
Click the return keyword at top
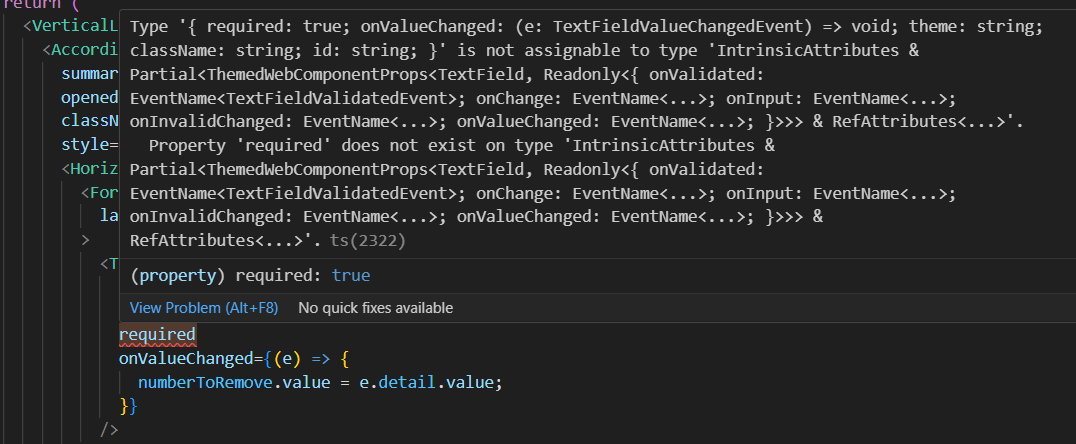click(x=30, y=5)
